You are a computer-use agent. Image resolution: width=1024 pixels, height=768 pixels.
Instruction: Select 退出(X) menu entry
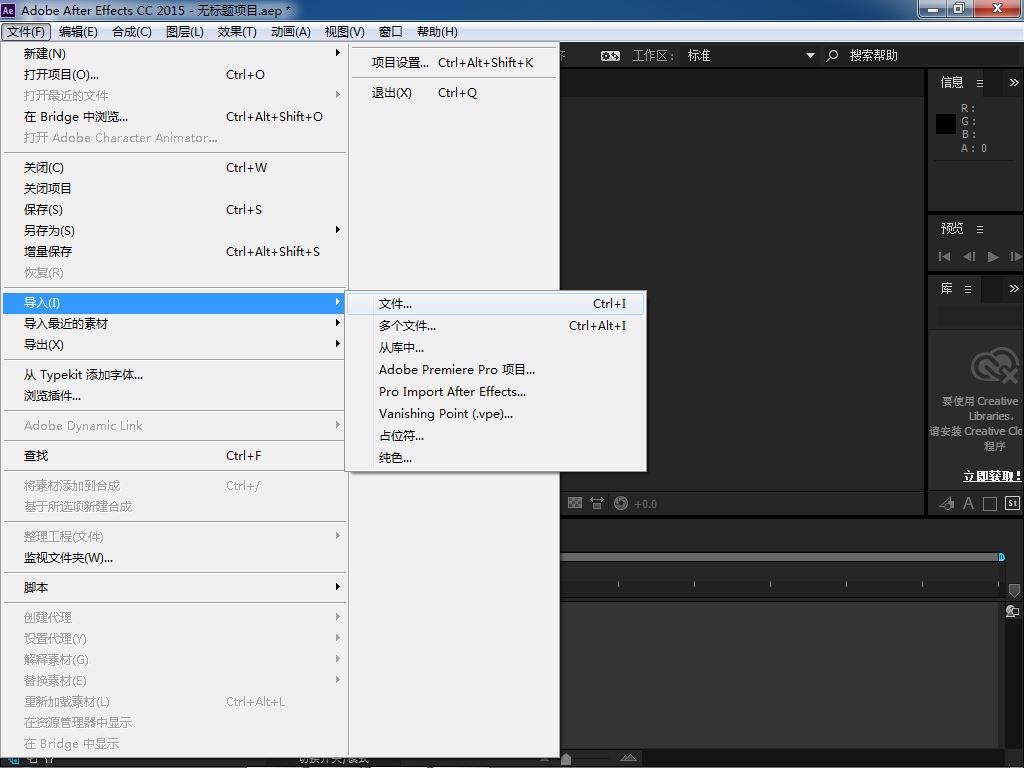tap(453, 93)
